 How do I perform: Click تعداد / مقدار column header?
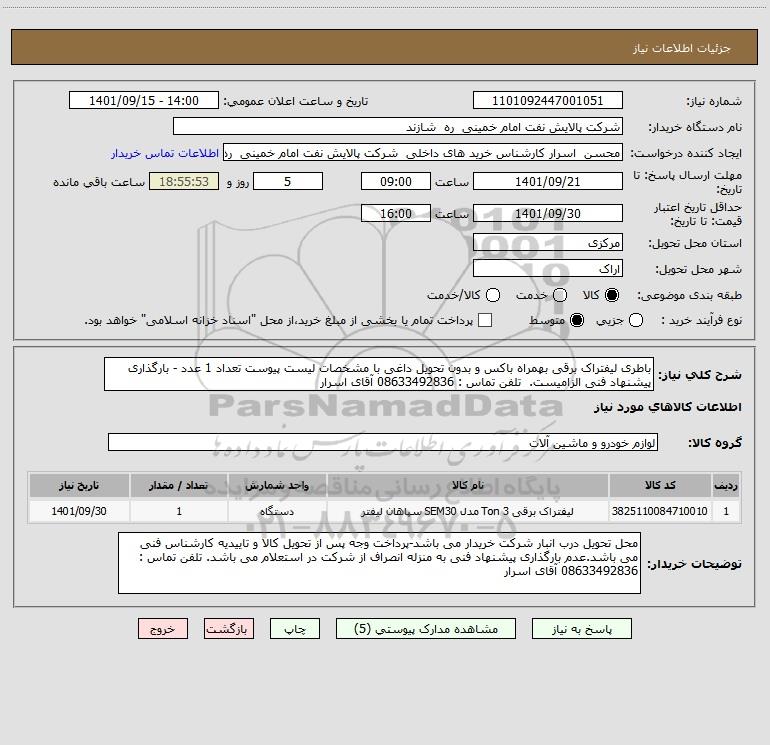click(x=179, y=486)
